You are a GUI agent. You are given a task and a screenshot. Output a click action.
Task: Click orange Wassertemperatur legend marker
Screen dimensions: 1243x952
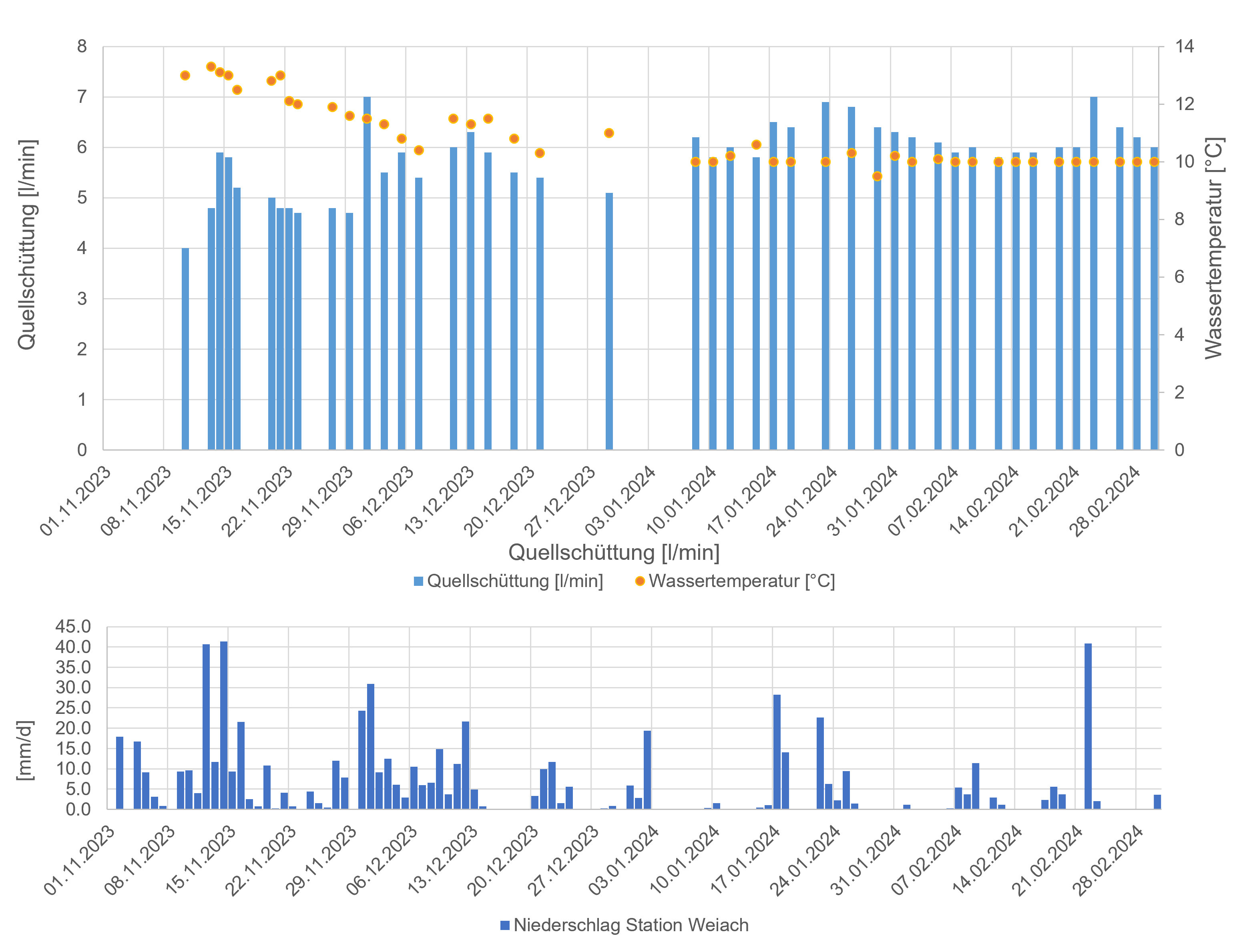(x=640, y=581)
